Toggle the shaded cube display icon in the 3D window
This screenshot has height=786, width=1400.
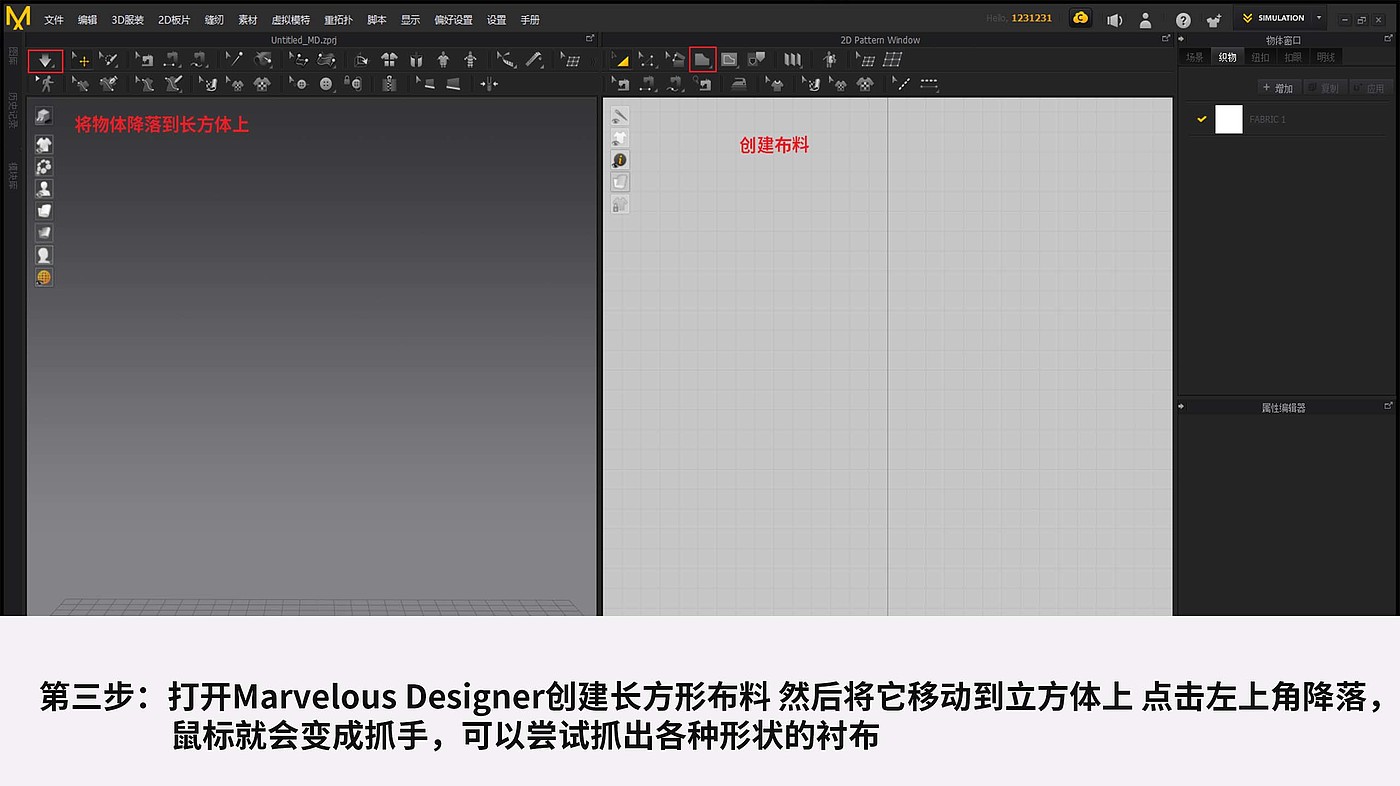pyautogui.click(x=44, y=117)
